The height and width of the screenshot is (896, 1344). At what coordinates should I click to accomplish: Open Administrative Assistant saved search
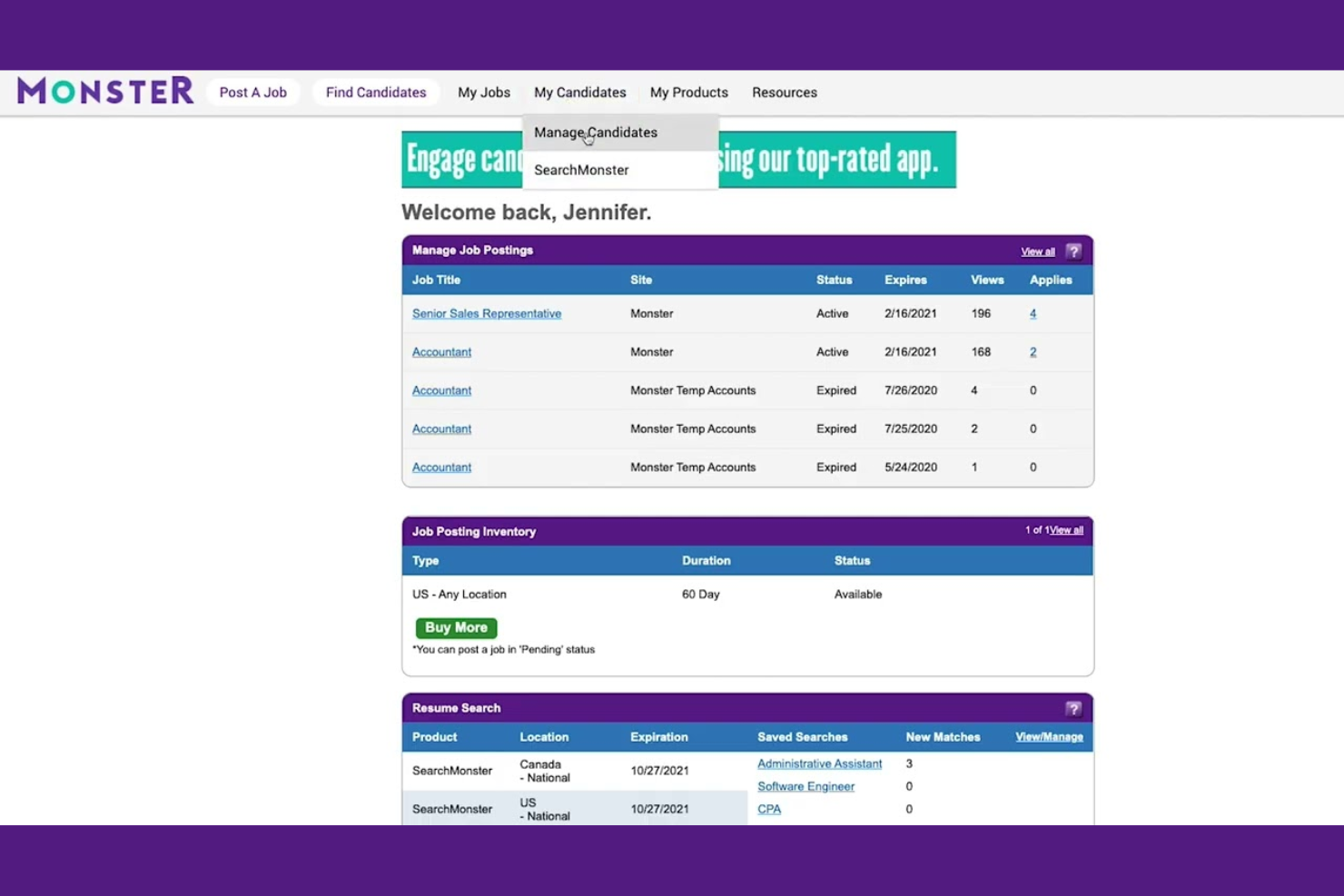click(819, 764)
